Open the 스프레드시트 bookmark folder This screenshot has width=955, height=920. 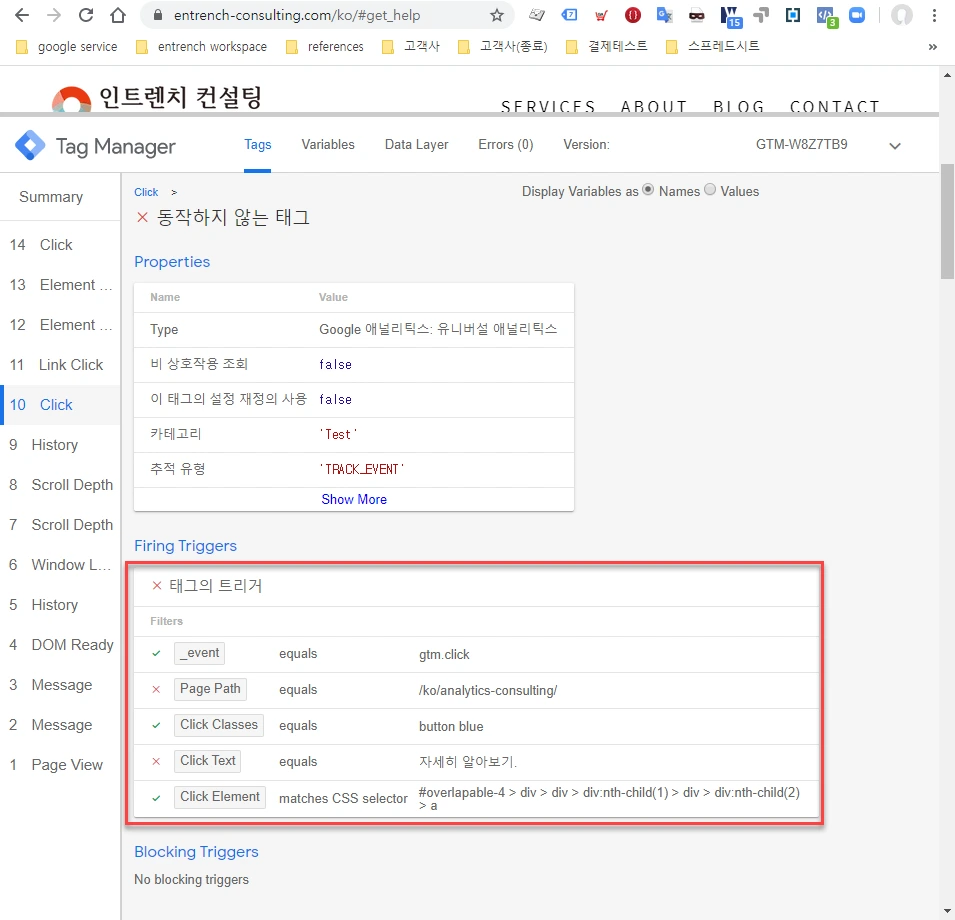tap(713, 47)
